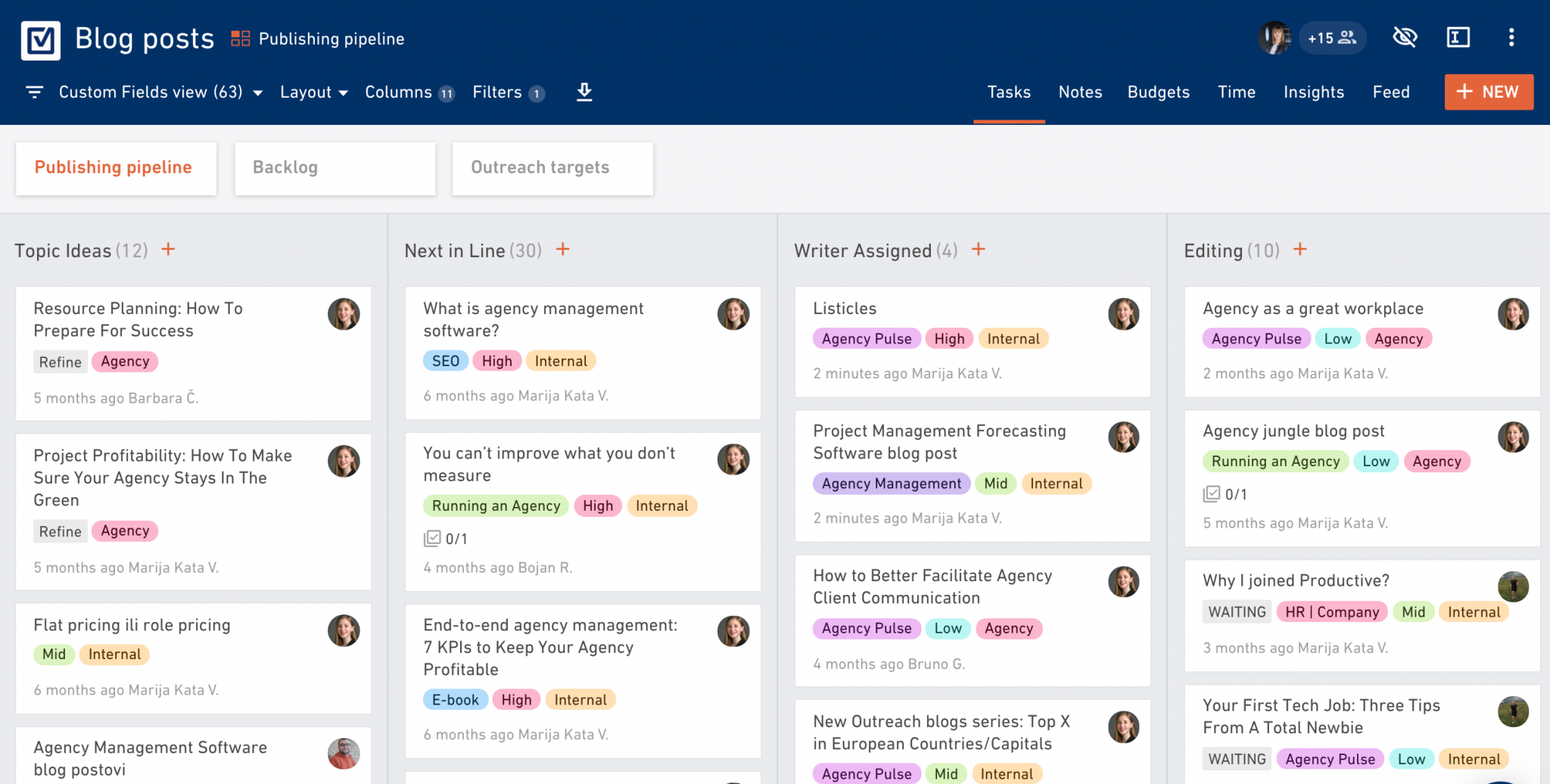Click the subtask checklist icon on Agency jungle card
This screenshot has width=1550, height=784.
click(x=1212, y=494)
